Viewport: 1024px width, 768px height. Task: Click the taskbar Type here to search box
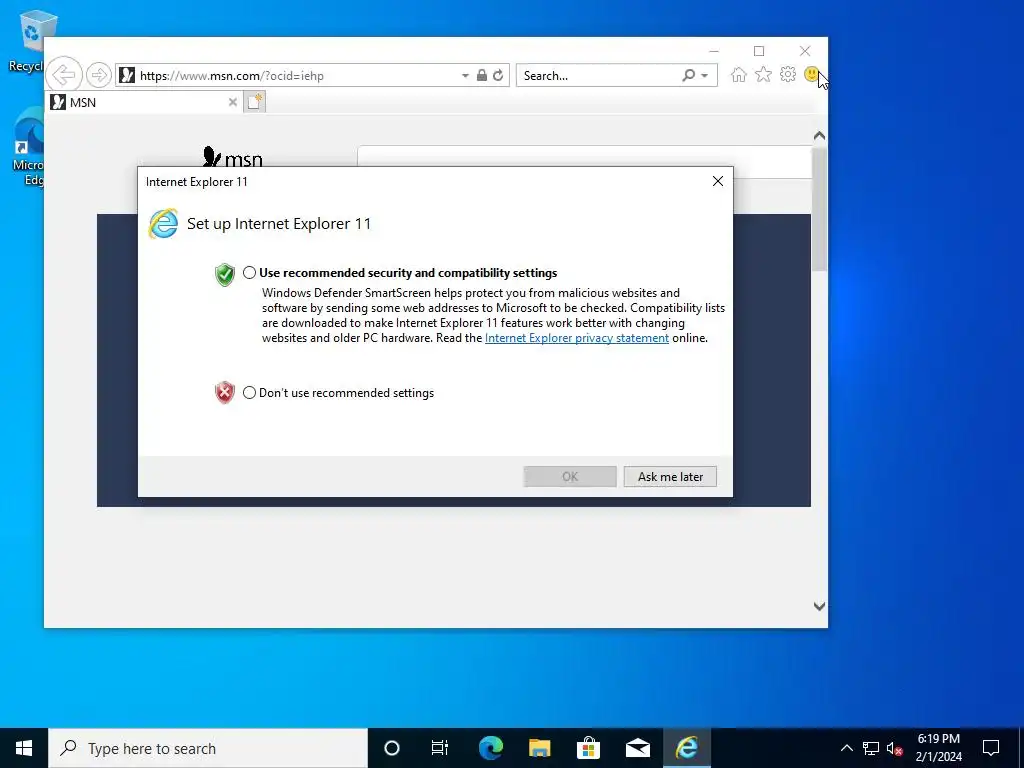pyautogui.click(x=208, y=748)
